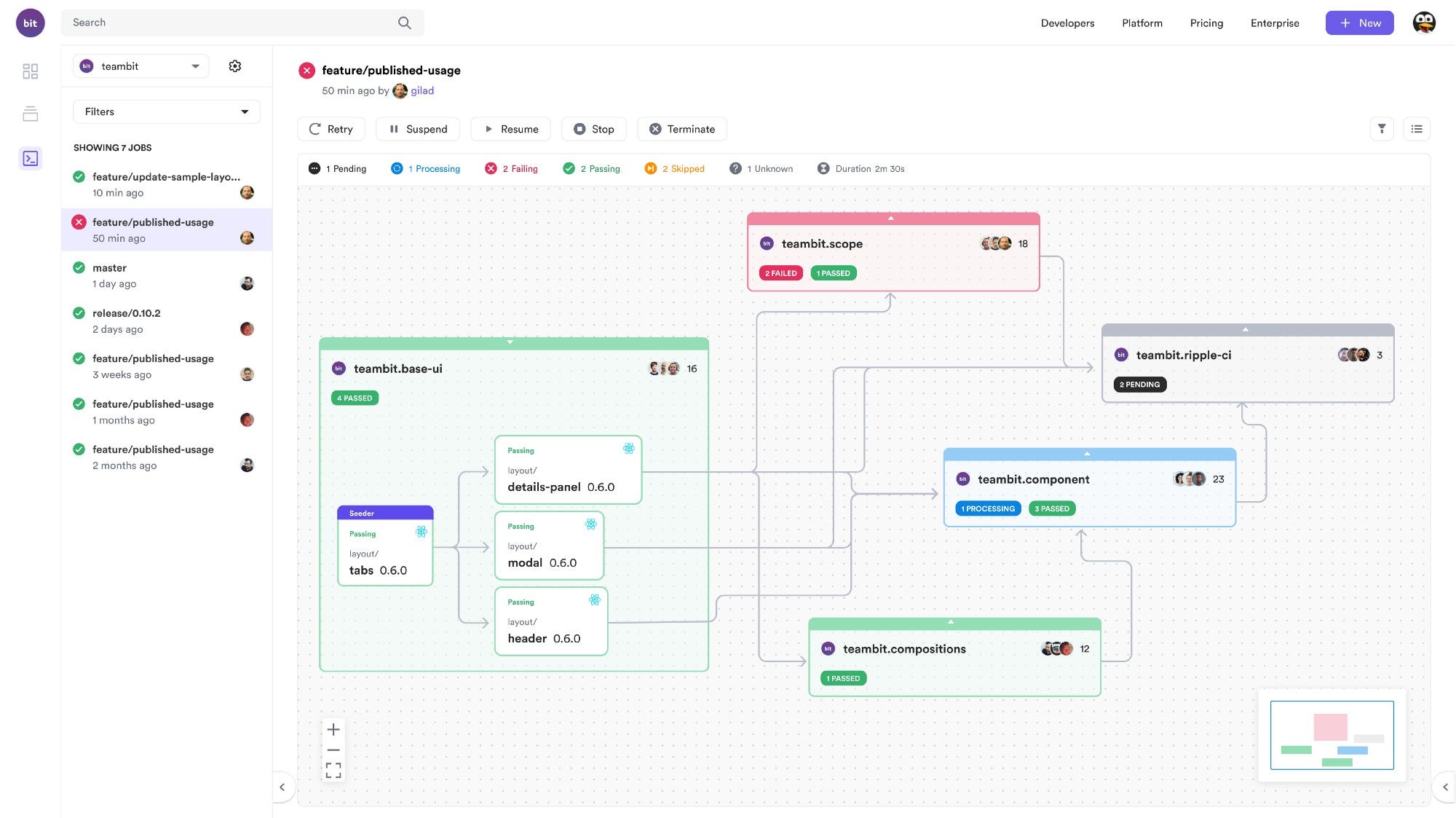The width and height of the screenshot is (1456, 818).
Task: Expand the Filters dropdown
Action: coord(166,111)
